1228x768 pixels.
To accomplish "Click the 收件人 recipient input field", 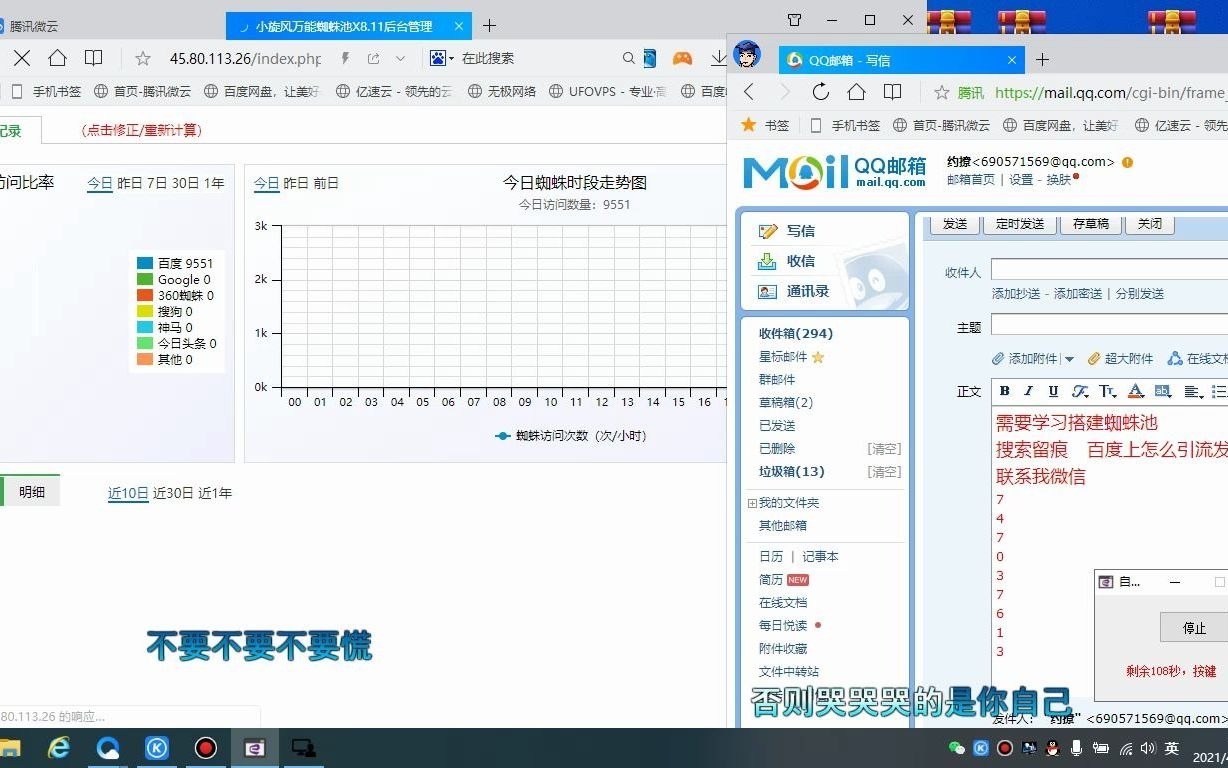I will tap(1110, 269).
